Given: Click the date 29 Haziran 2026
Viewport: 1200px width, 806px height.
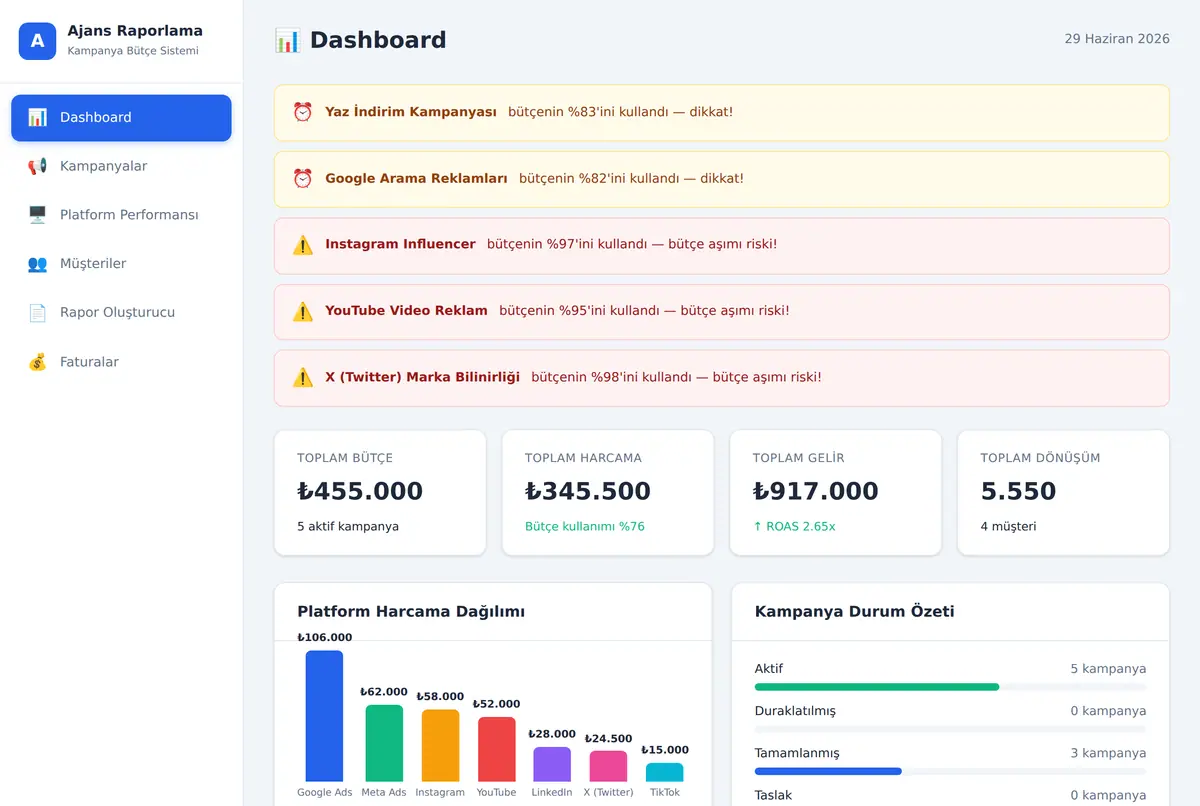Looking at the screenshot, I should (1117, 39).
